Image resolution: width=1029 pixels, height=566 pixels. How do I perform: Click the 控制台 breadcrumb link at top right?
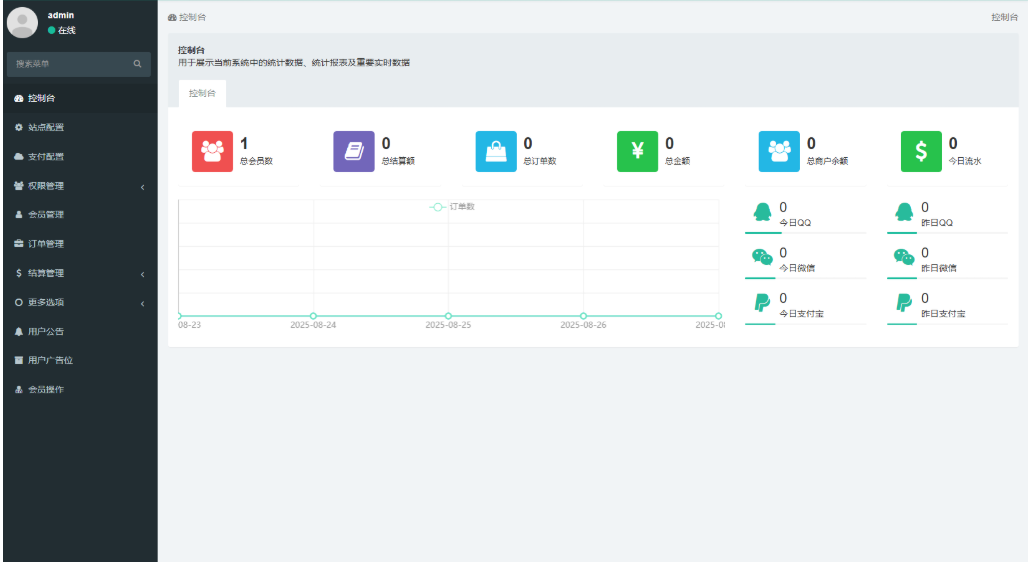(x=1004, y=18)
